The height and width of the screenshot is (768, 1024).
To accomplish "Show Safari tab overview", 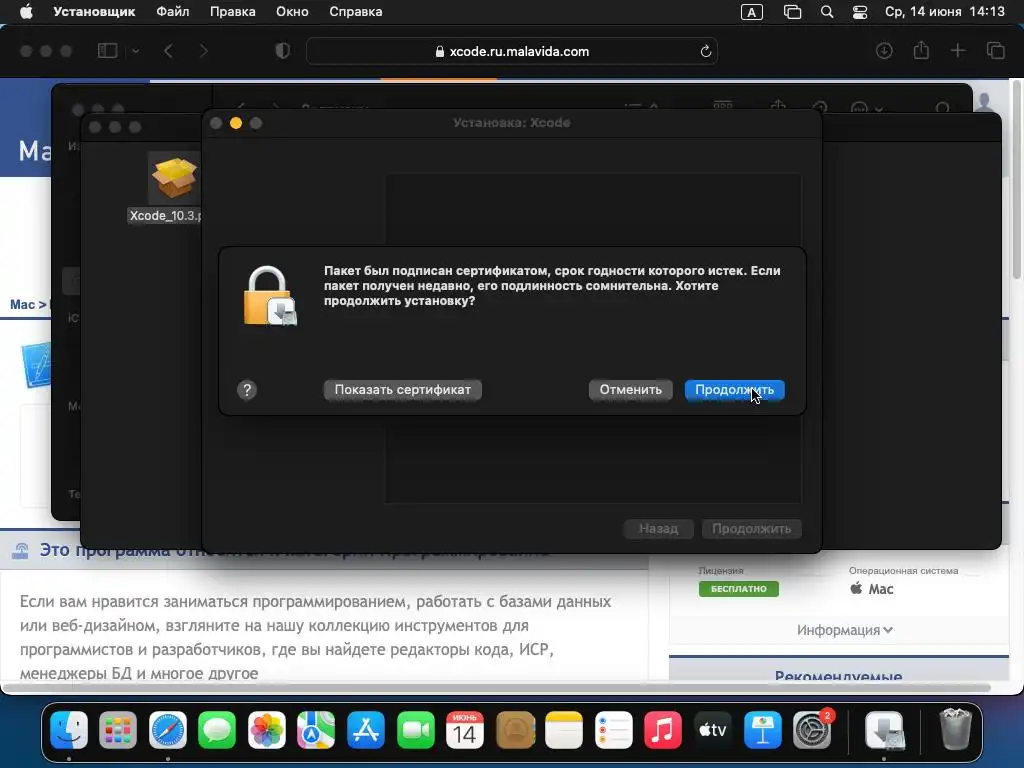I will pos(995,51).
